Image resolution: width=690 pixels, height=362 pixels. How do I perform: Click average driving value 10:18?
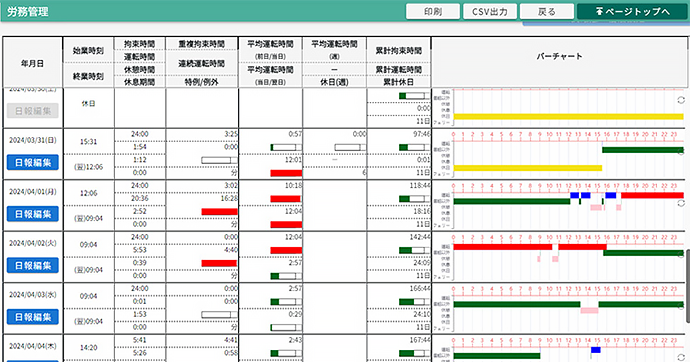point(294,185)
